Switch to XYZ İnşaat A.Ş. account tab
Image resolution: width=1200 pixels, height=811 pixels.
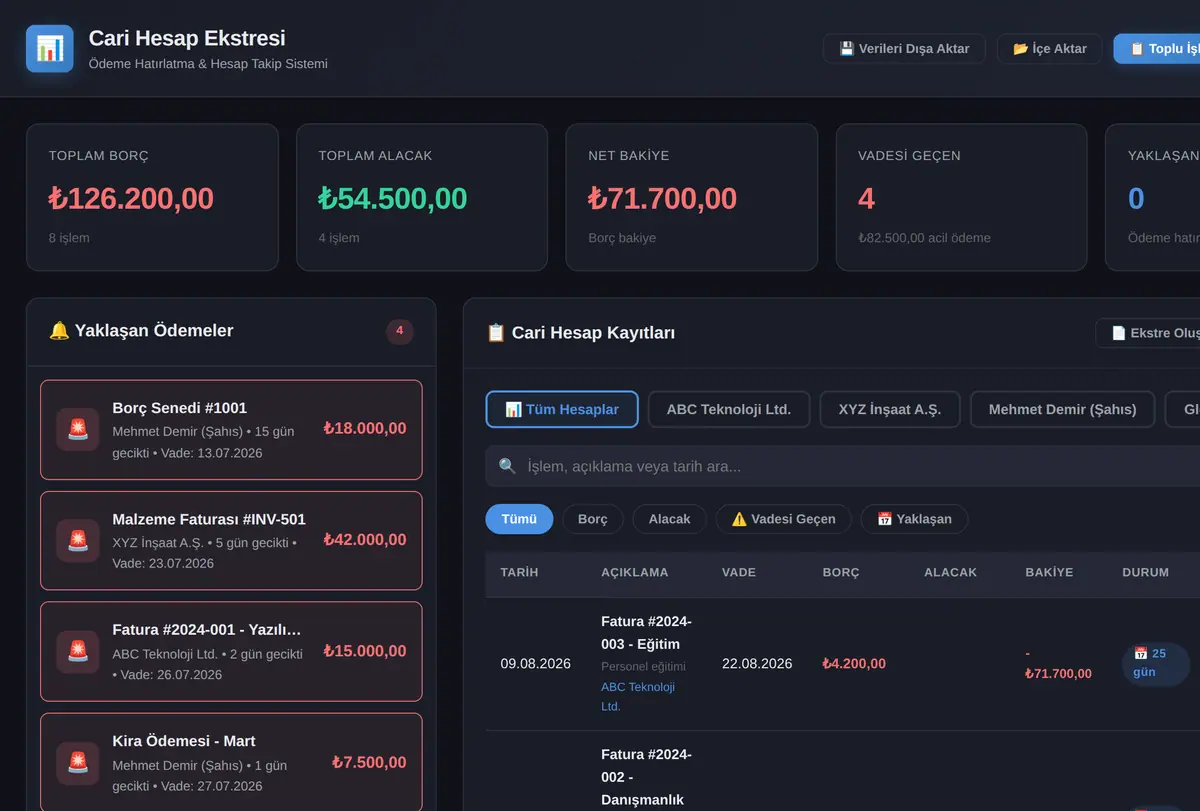point(890,409)
